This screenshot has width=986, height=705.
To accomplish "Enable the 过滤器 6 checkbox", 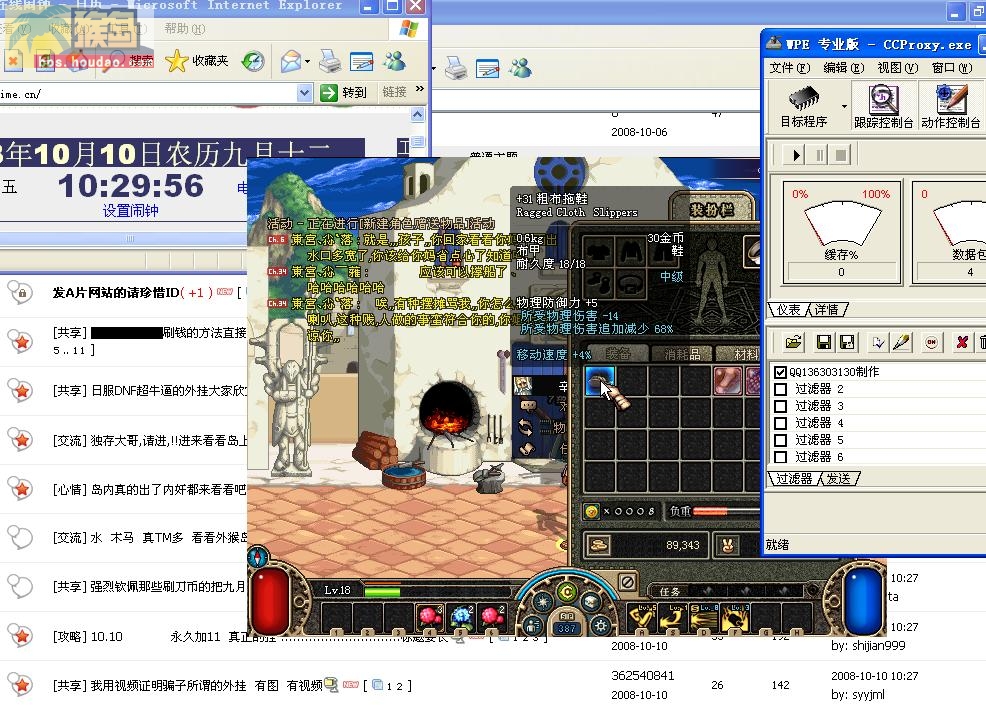I will point(780,457).
